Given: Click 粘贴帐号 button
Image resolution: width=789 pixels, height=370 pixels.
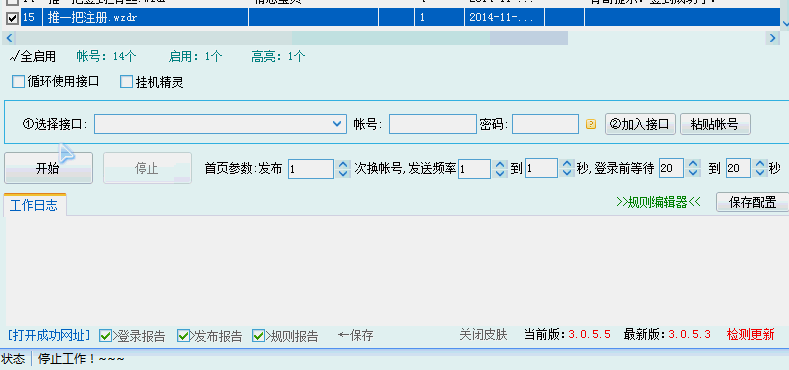Looking at the screenshot, I should click(715, 124).
